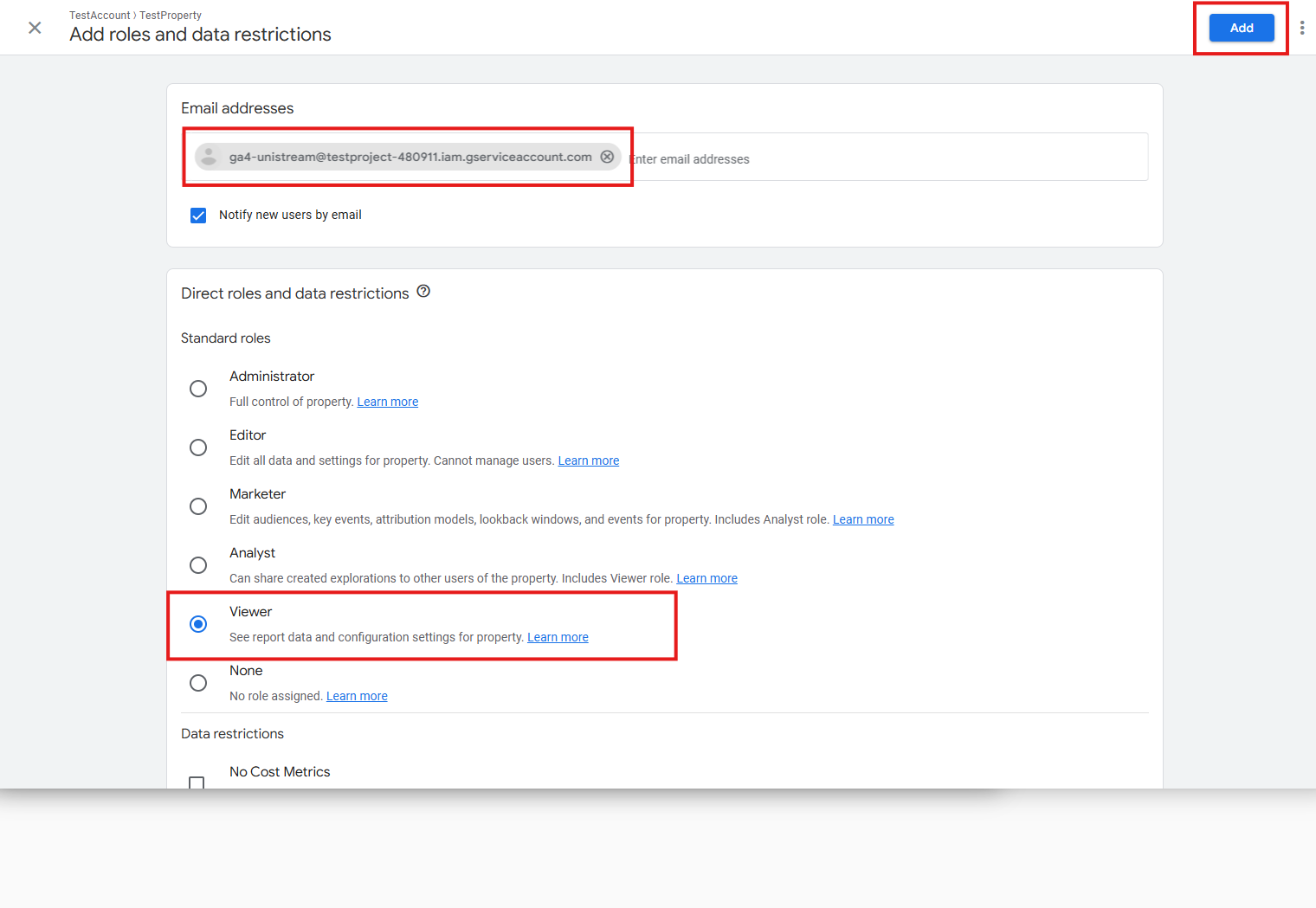The image size is (1316, 908).
Task: Click Learn more under None role
Action: point(357,696)
